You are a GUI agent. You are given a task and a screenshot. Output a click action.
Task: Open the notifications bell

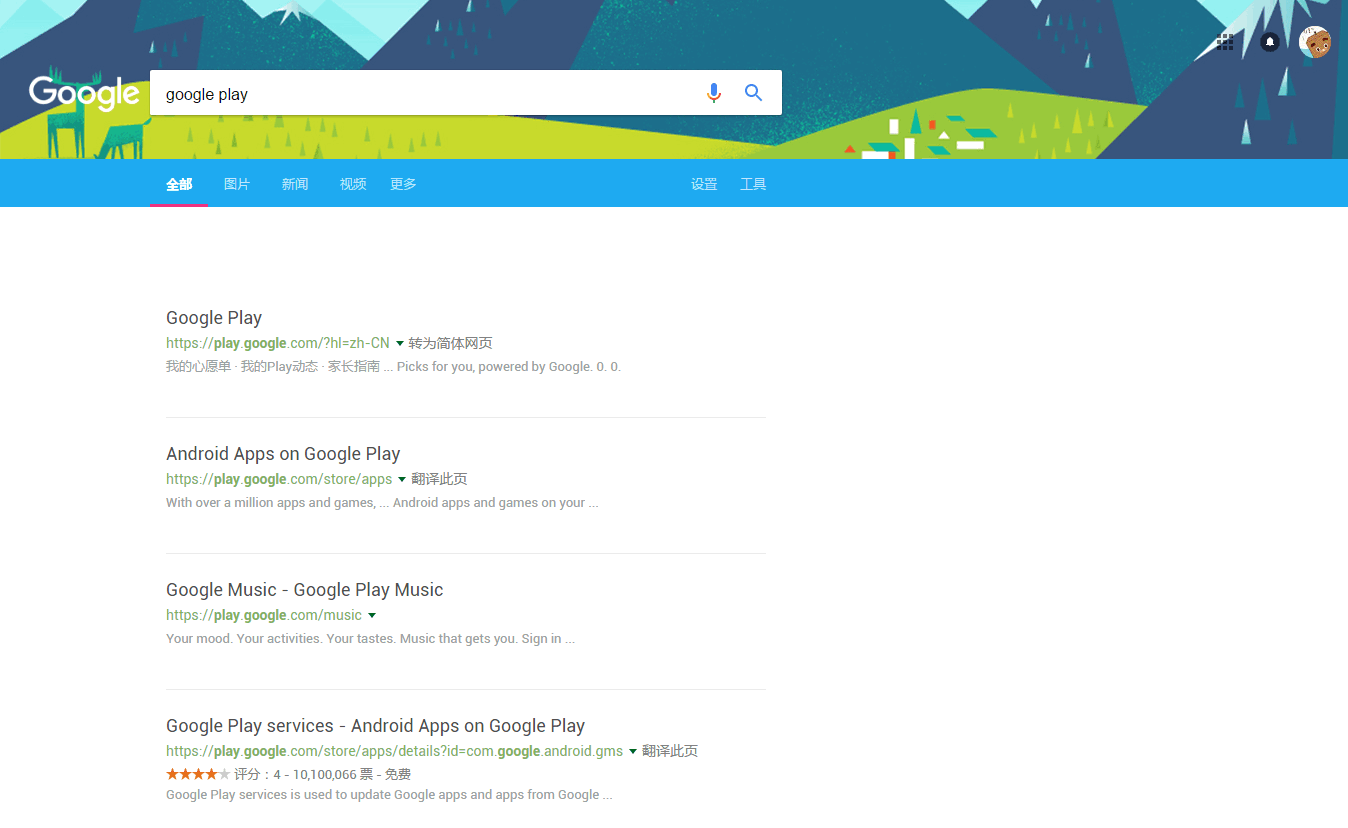[1270, 42]
